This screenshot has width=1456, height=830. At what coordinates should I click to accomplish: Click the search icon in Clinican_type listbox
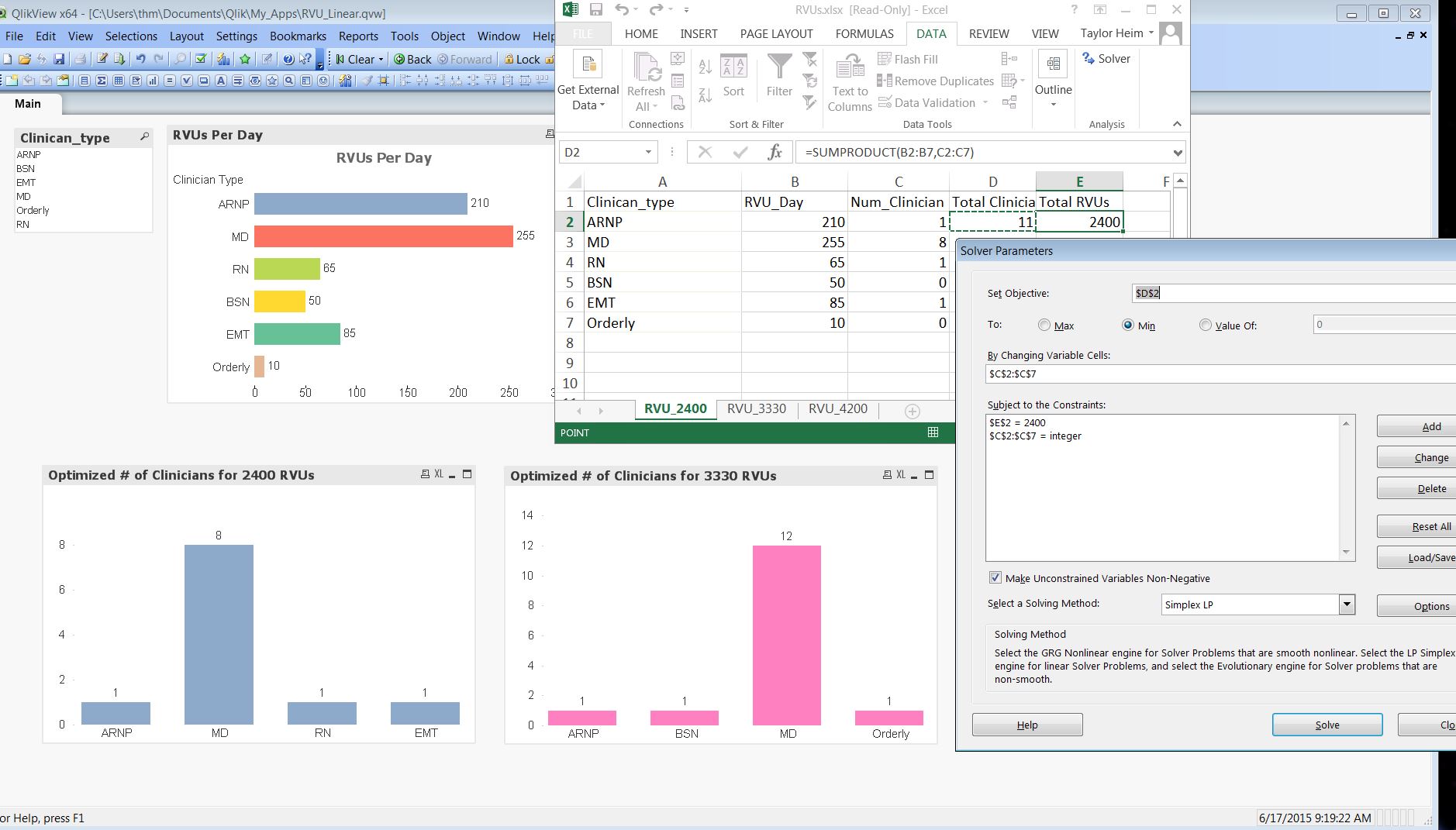click(144, 137)
